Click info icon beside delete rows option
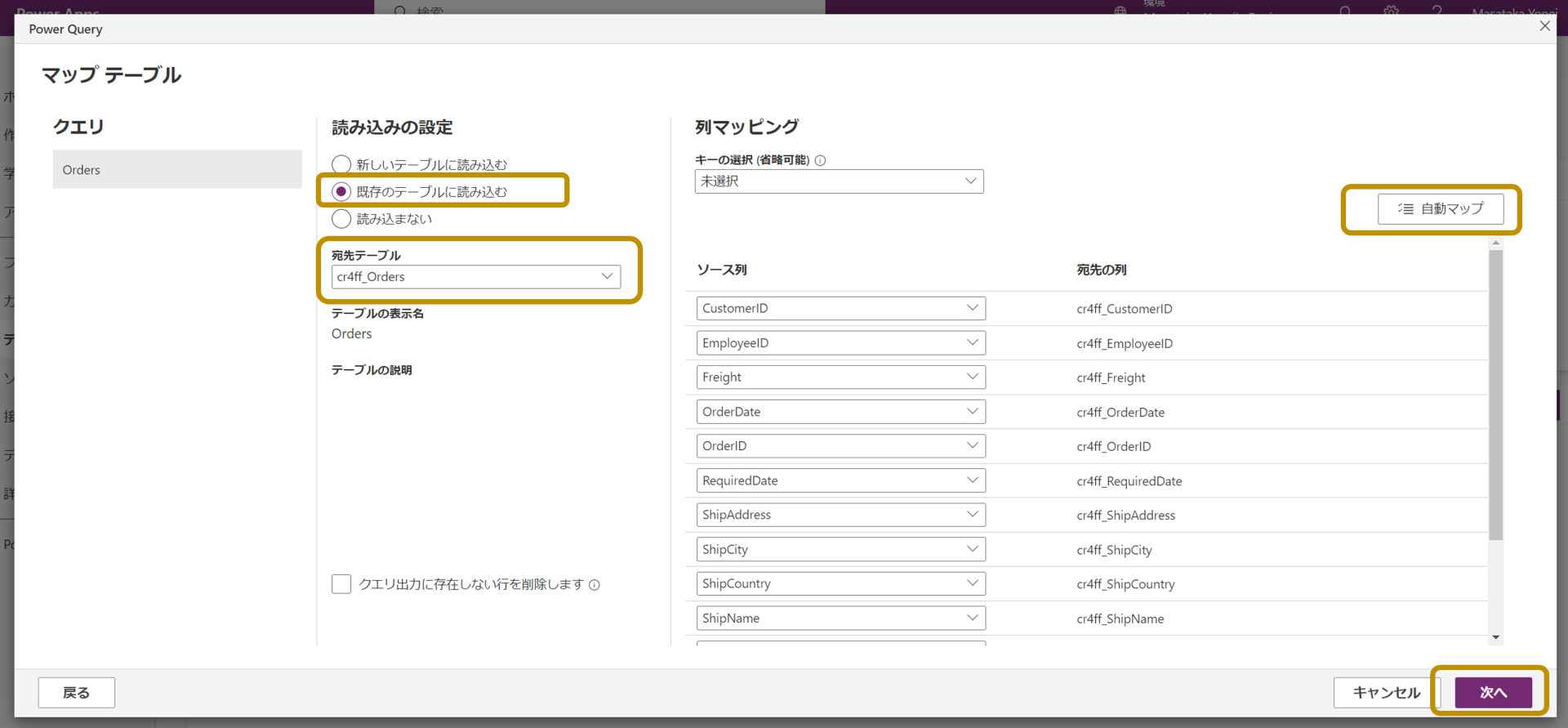1568x728 pixels. pyautogui.click(x=595, y=584)
